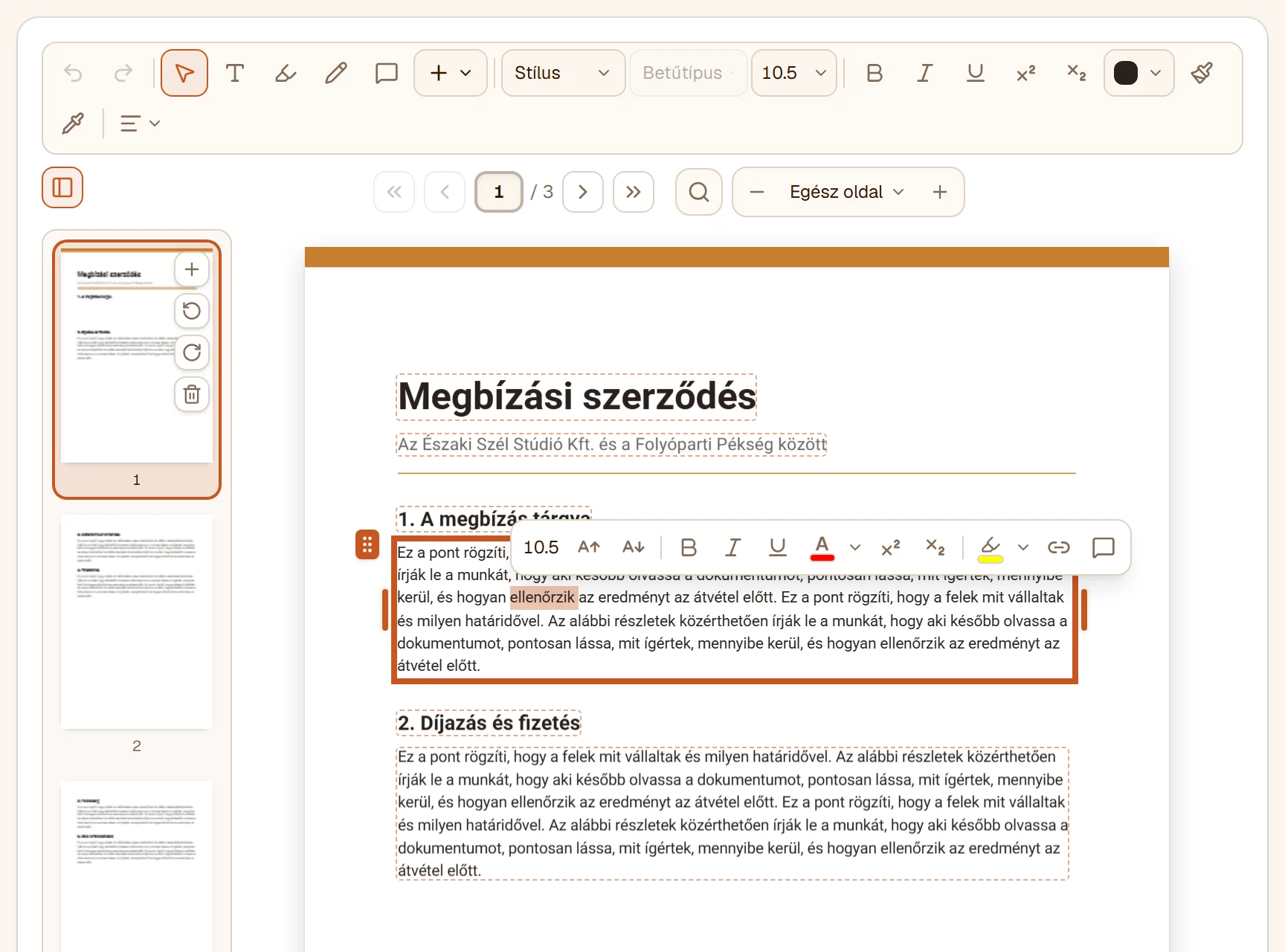
Task: Toggle italic in the main toolbar
Action: point(925,73)
